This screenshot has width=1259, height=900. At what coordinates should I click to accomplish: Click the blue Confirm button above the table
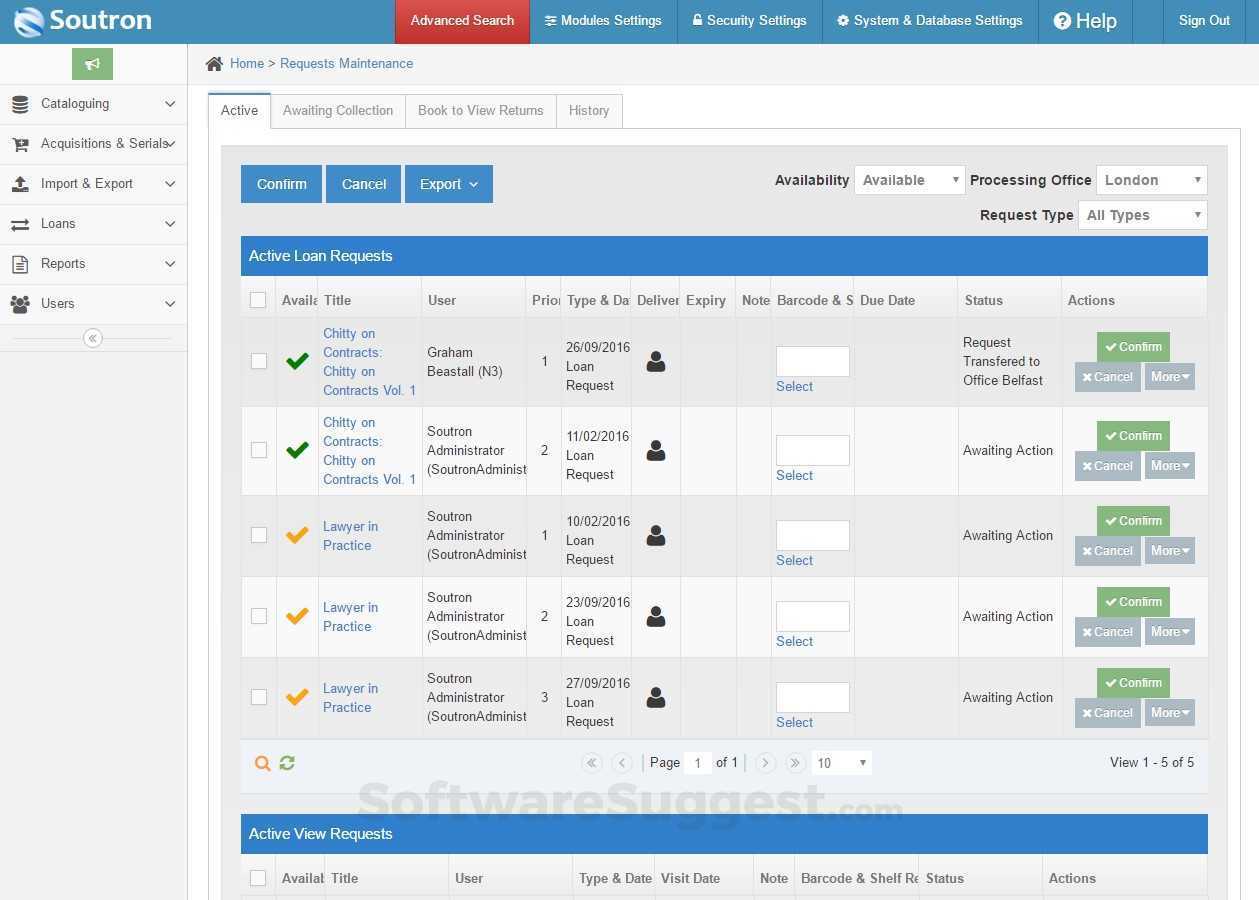point(281,184)
